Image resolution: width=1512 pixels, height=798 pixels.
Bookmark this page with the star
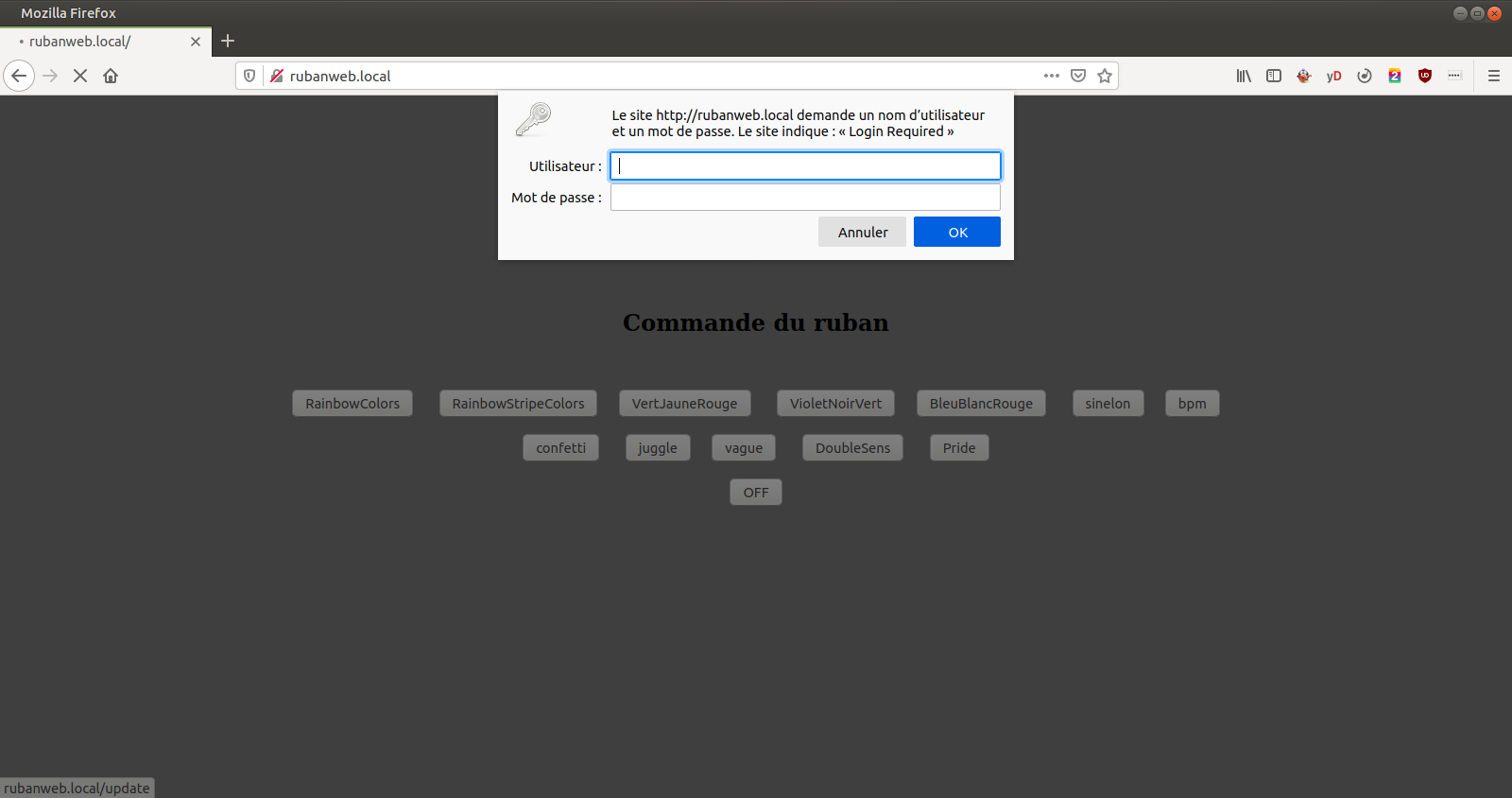[1105, 76]
